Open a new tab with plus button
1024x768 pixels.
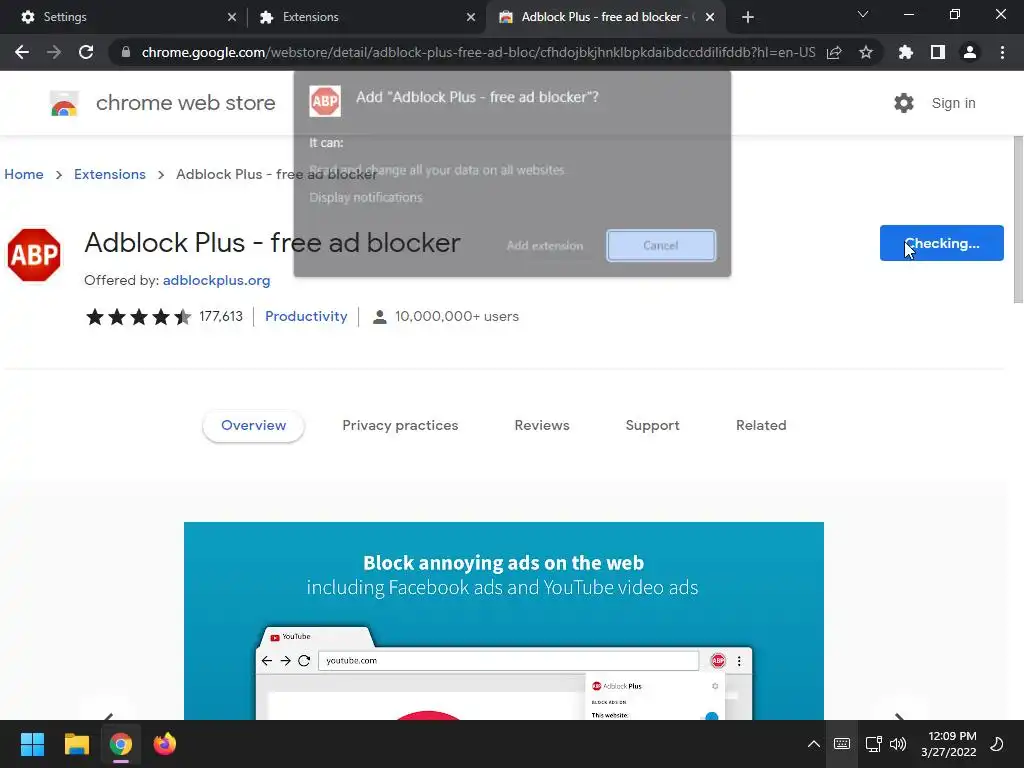748,17
